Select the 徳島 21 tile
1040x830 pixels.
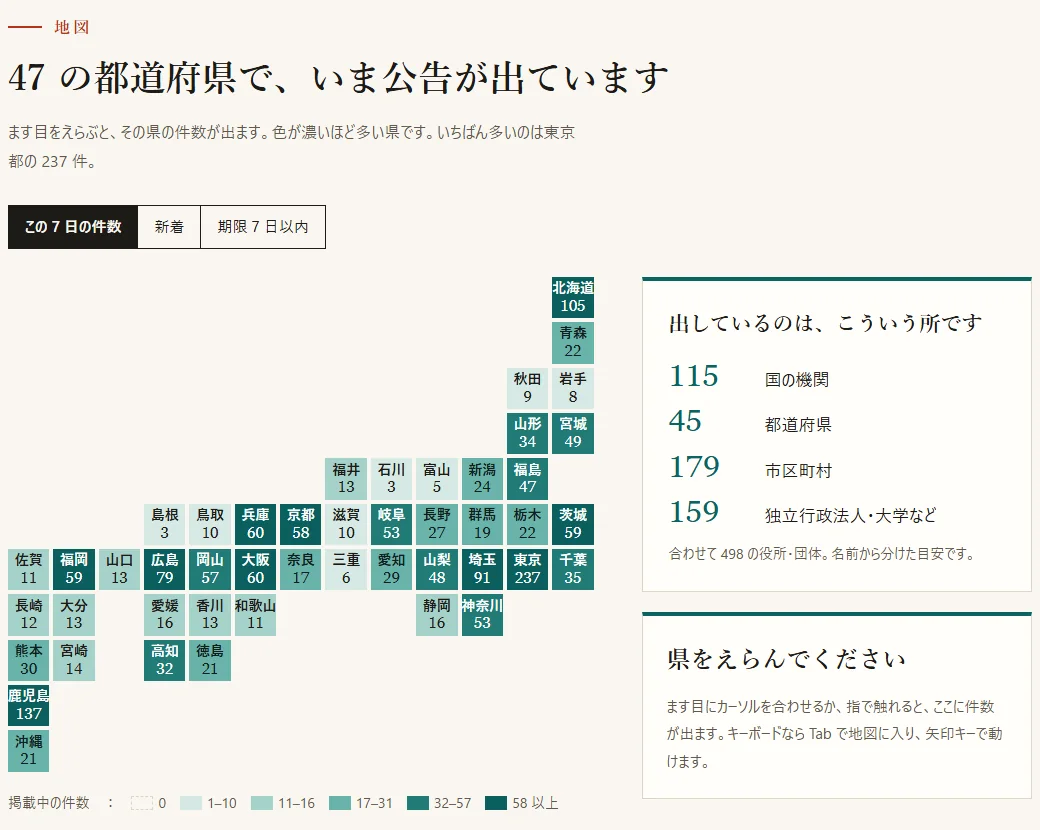(210, 660)
